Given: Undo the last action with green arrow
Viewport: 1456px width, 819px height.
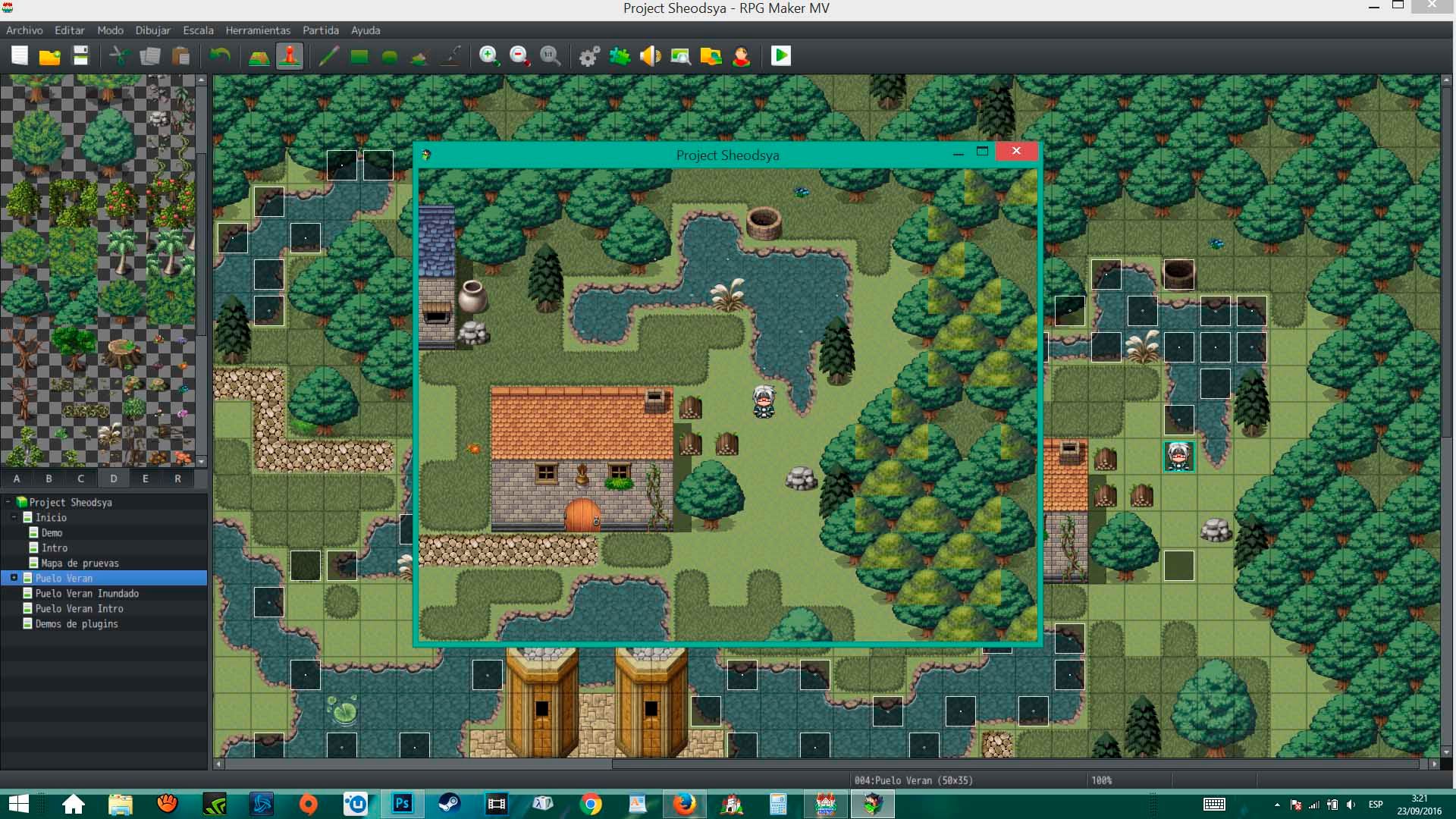Looking at the screenshot, I should coord(220,55).
